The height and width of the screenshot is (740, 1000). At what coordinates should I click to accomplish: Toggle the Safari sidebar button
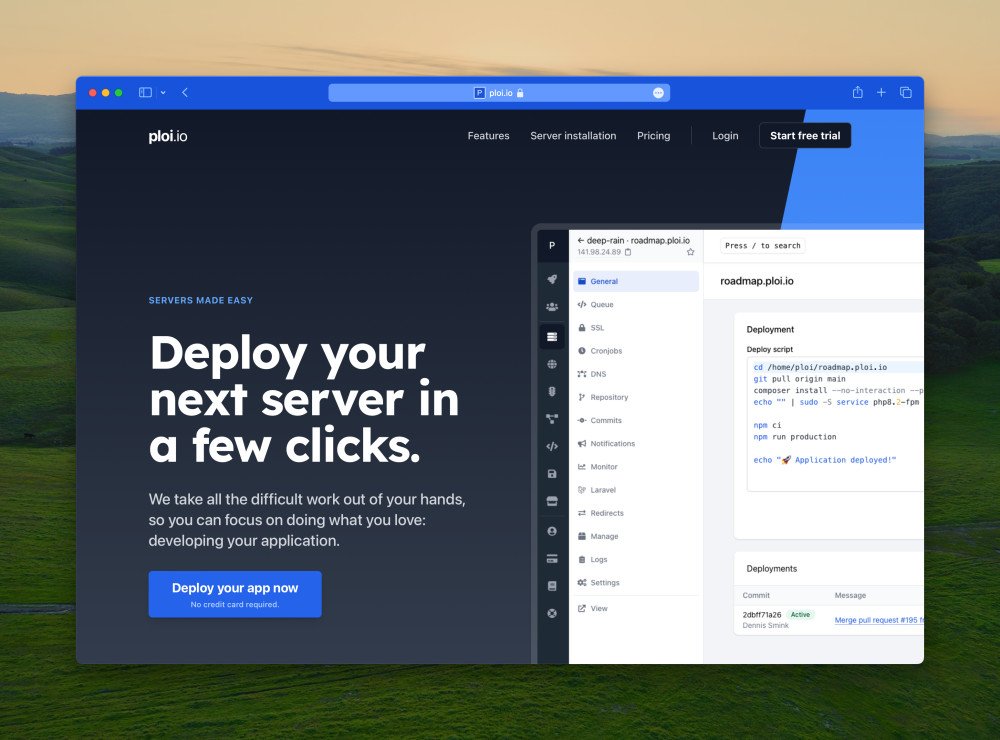click(x=145, y=92)
